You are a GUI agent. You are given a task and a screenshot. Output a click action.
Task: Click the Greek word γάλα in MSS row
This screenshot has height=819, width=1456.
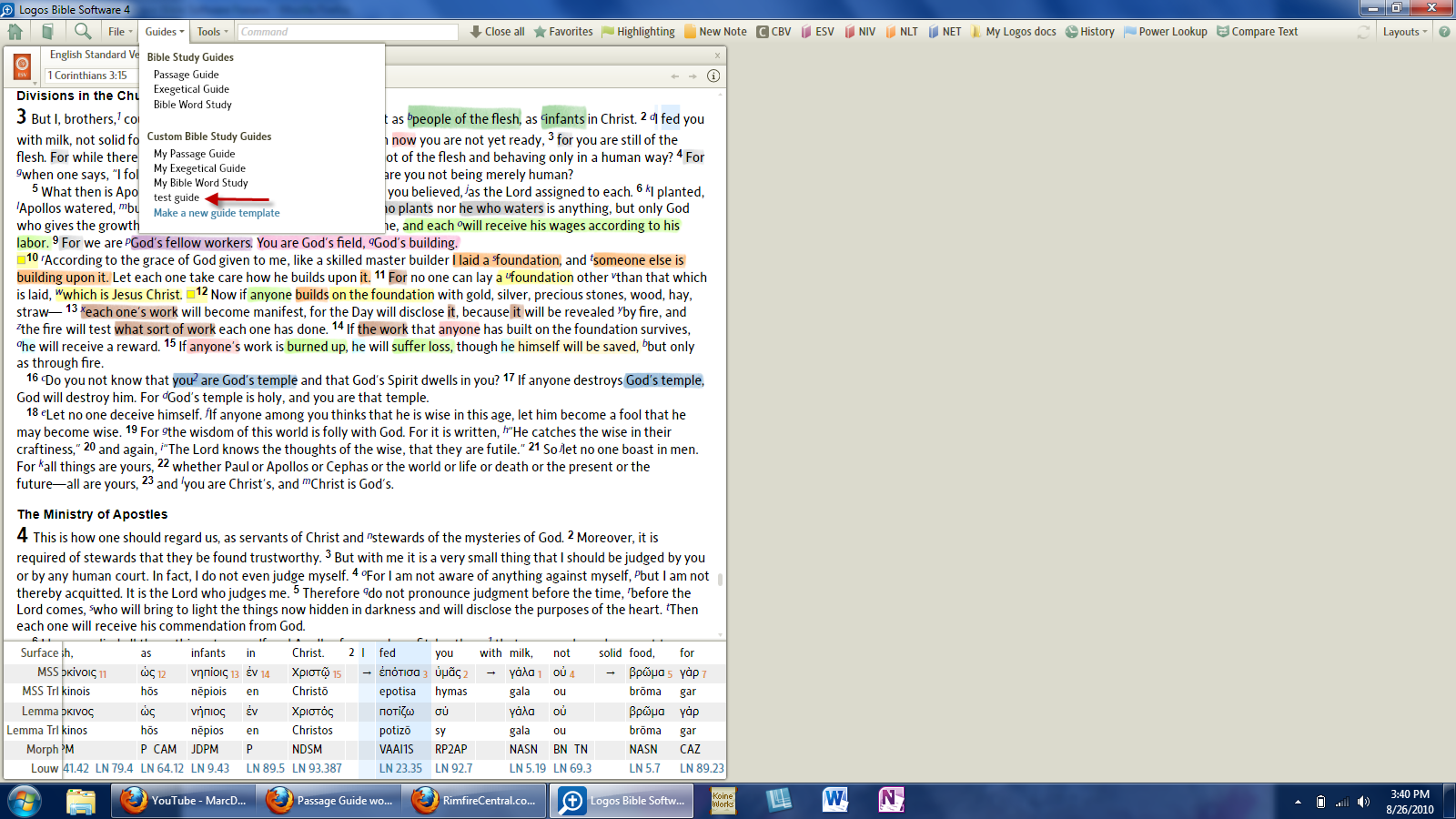tap(521, 672)
